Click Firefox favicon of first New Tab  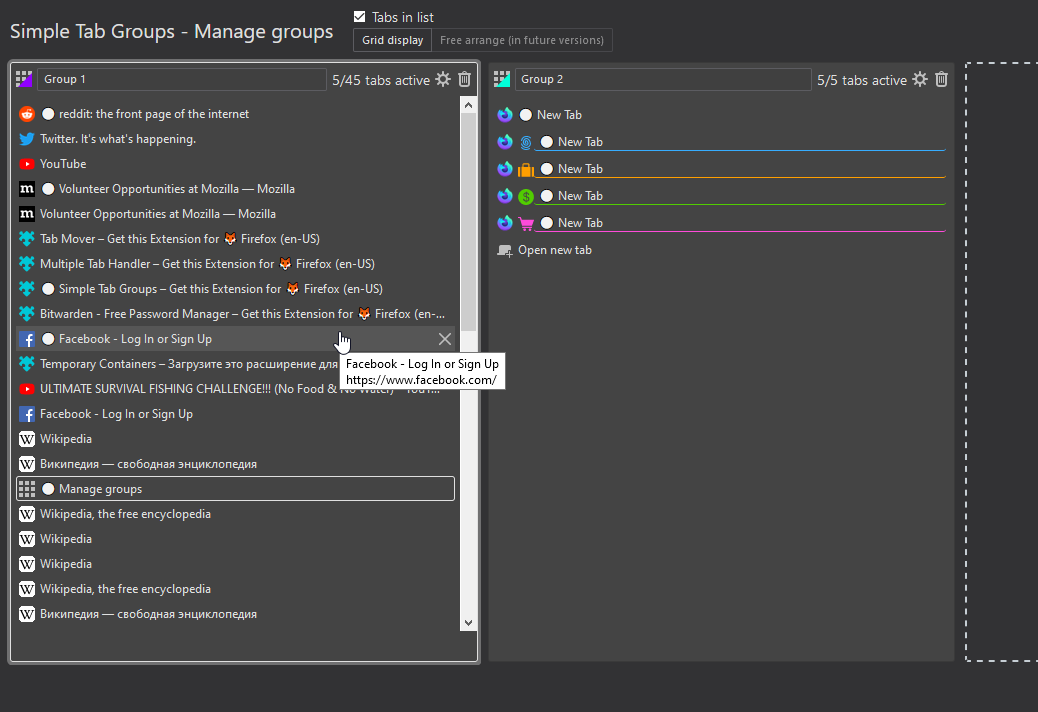click(504, 115)
